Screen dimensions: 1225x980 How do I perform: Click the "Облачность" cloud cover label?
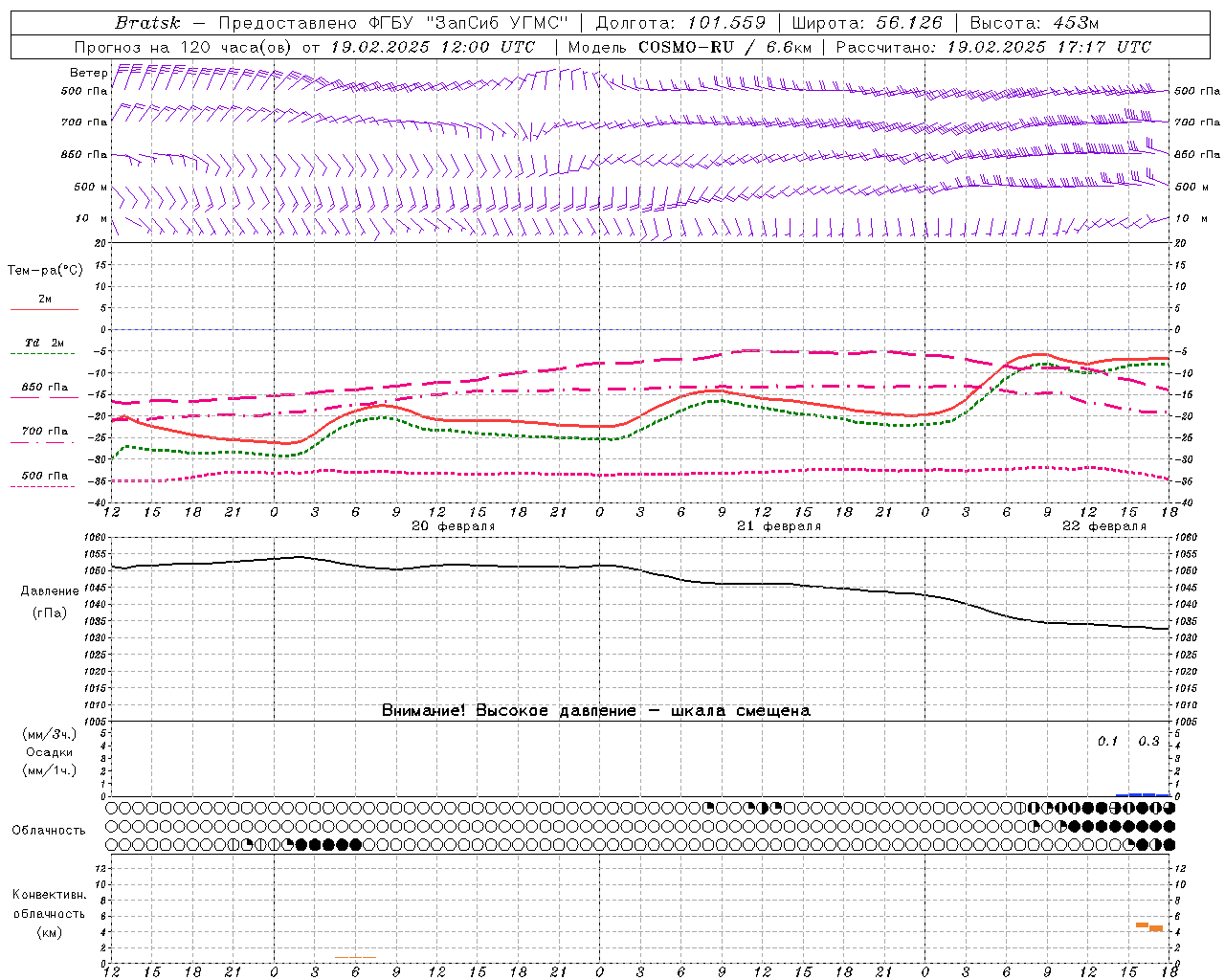(x=49, y=831)
